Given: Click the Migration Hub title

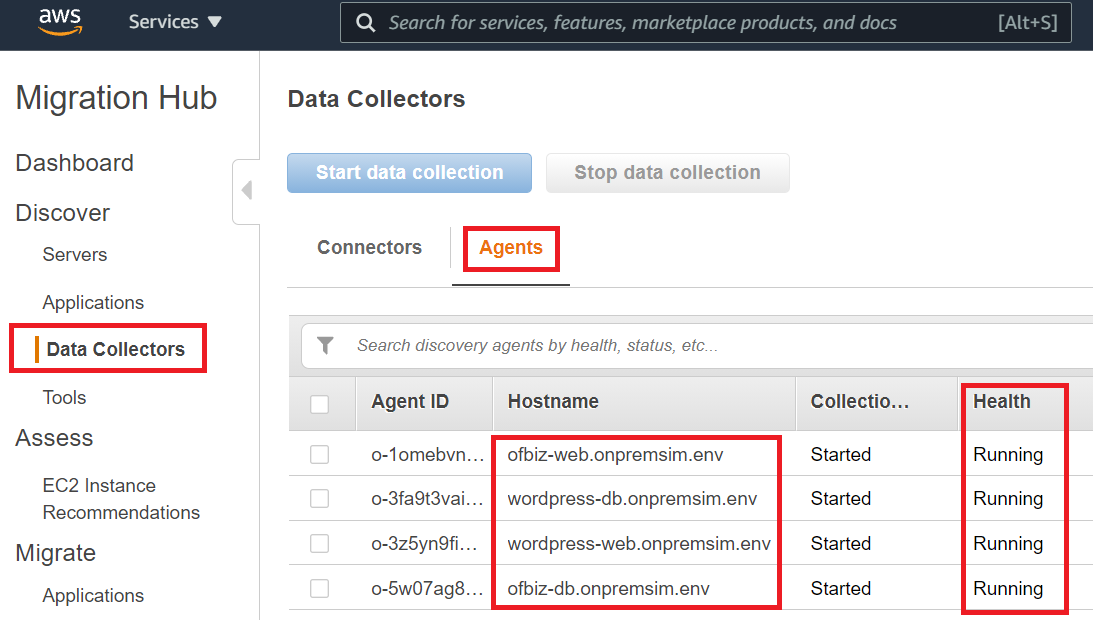Looking at the screenshot, I should (116, 98).
